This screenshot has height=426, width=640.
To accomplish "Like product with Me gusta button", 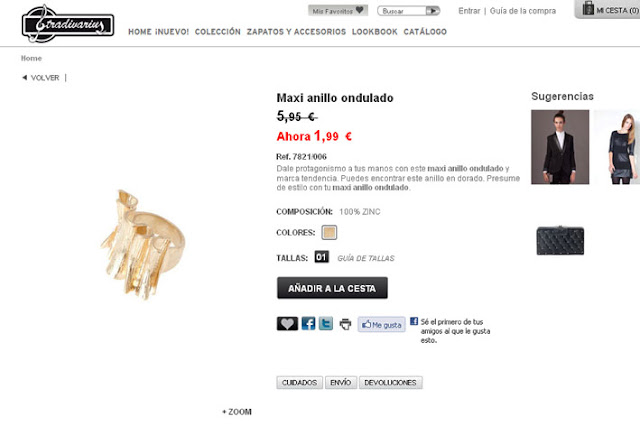I will pyautogui.click(x=382, y=324).
